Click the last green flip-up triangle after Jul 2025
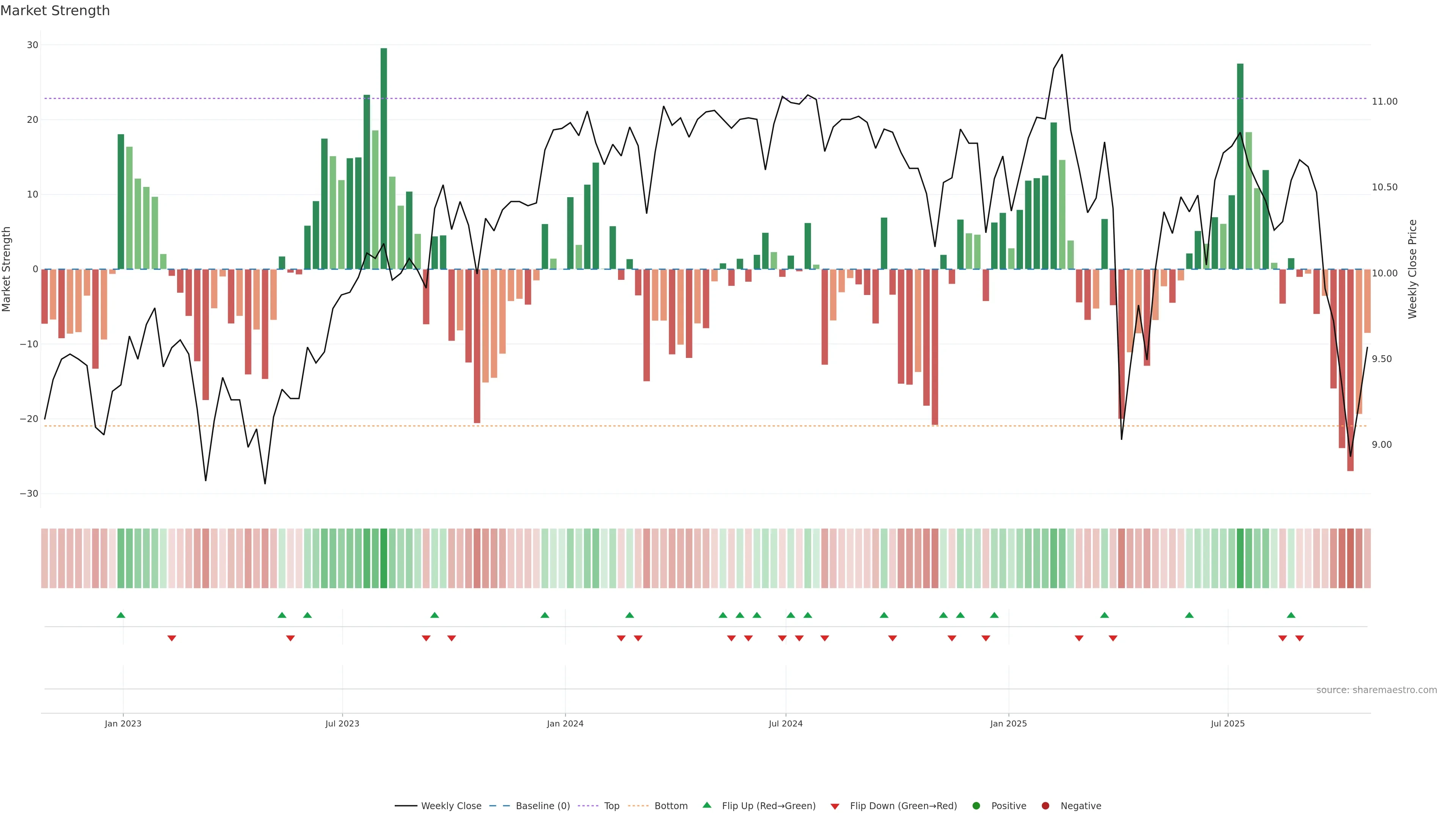The image size is (1456, 819). click(1291, 615)
